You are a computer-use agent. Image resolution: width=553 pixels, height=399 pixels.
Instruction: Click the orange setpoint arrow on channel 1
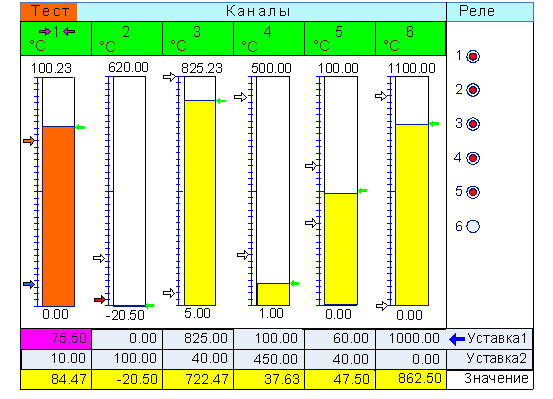[29, 141]
